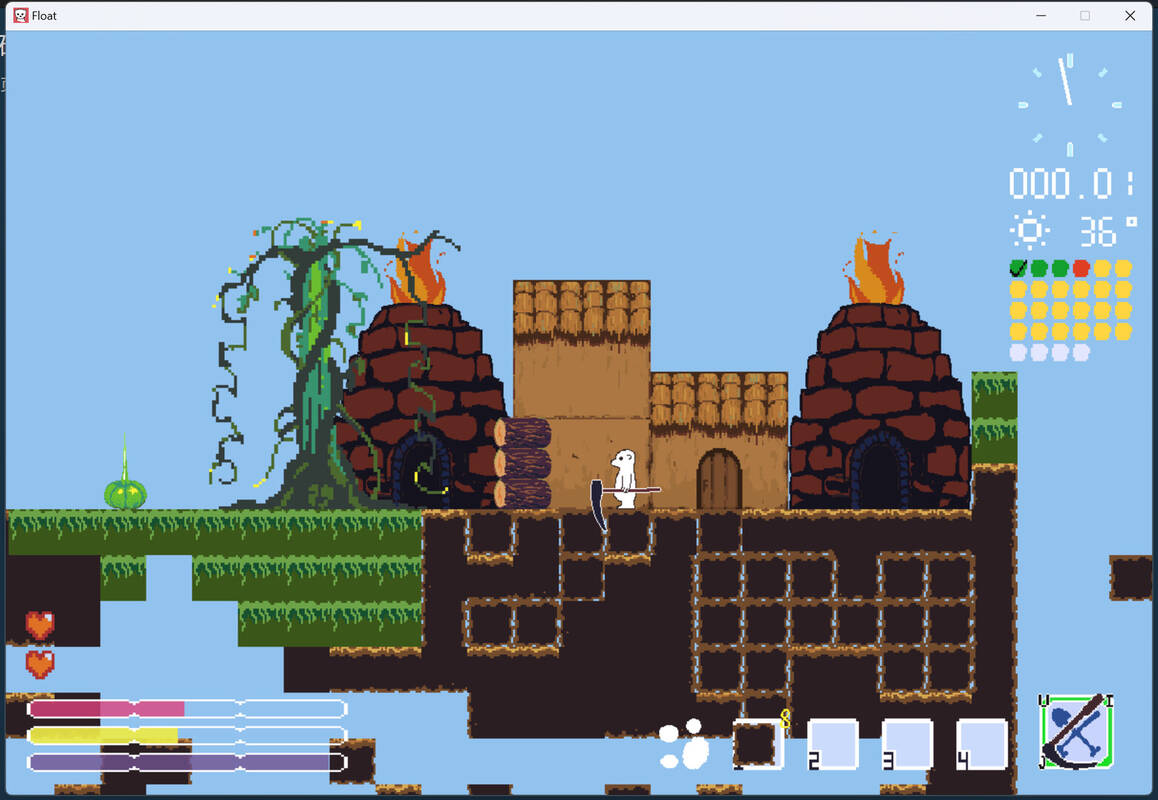Click the green pumpkin on the grass

125,493
